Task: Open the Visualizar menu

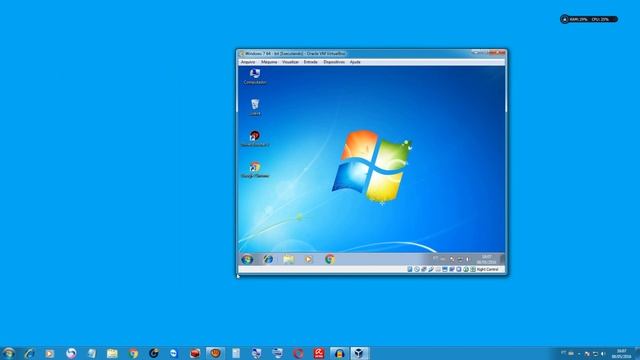Action: point(290,62)
